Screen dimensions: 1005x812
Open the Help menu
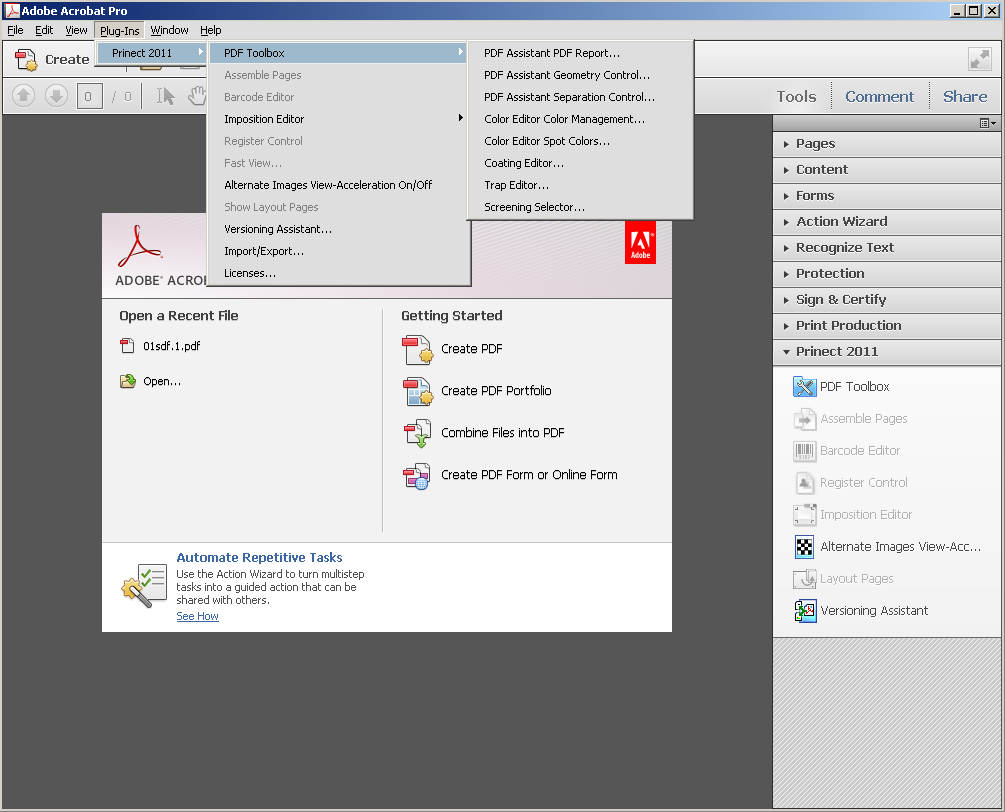(x=210, y=30)
